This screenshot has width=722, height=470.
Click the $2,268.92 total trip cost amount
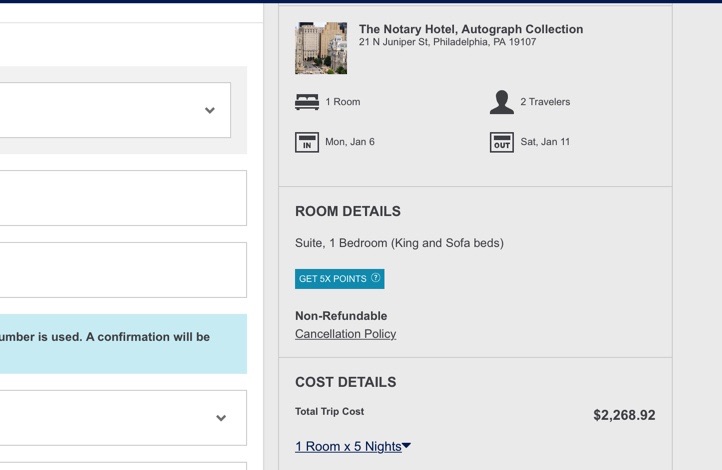pos(624,415)
